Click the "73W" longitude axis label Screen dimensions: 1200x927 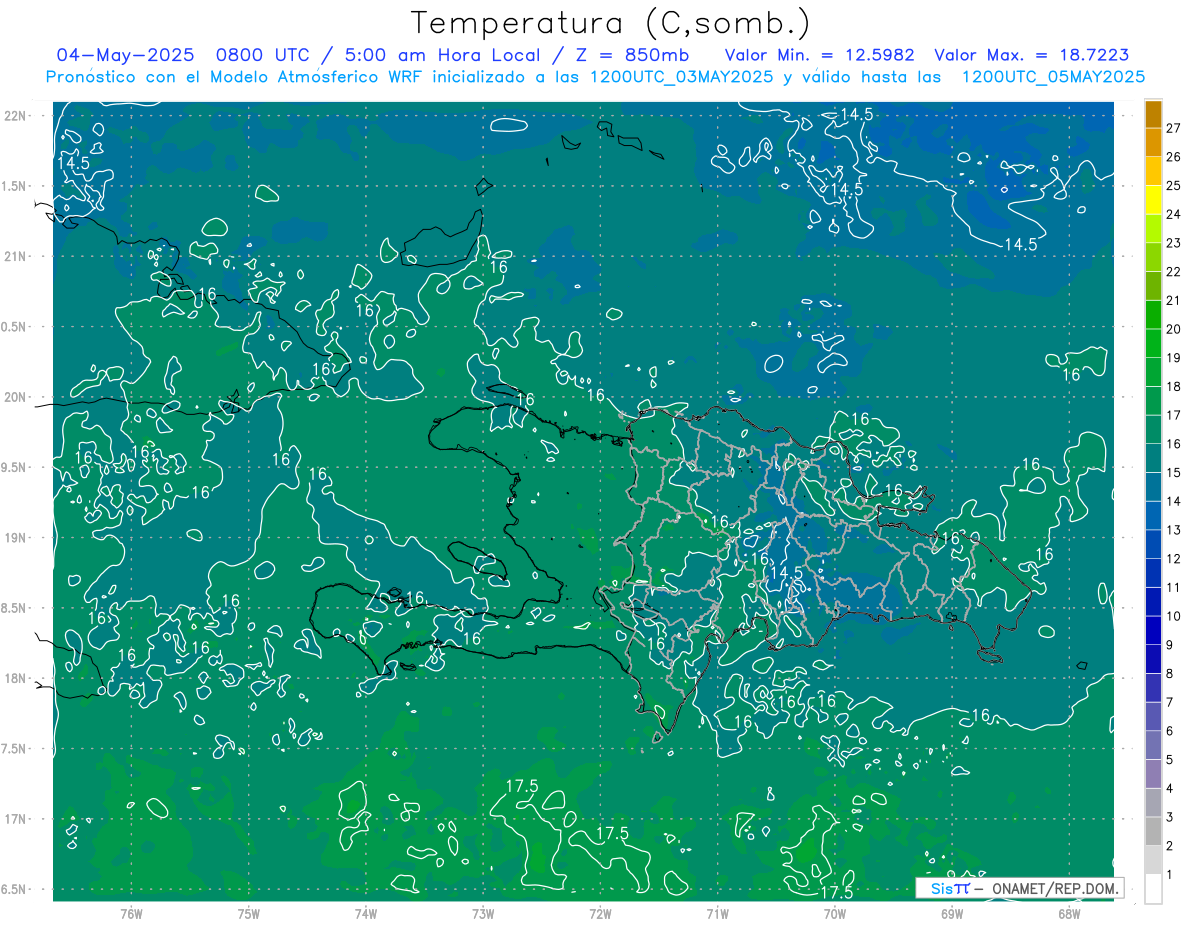[x=483, y=913]
